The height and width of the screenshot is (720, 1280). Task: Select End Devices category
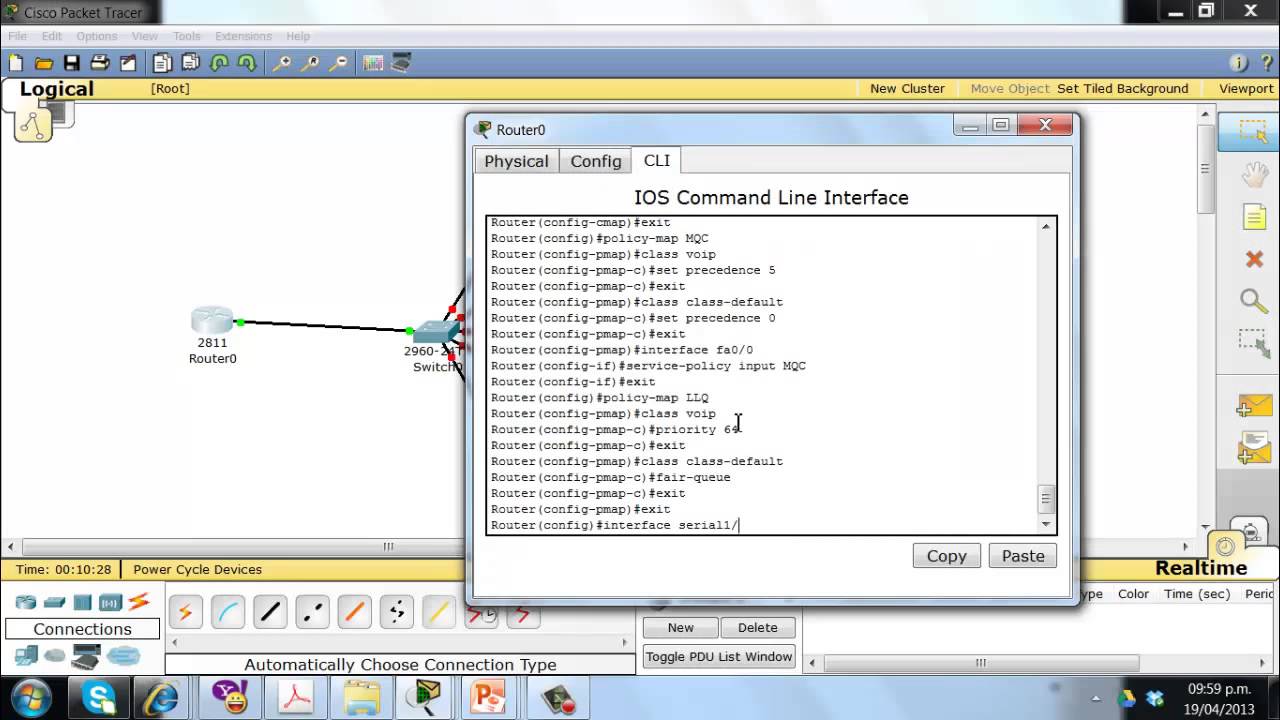click(26, 656)
